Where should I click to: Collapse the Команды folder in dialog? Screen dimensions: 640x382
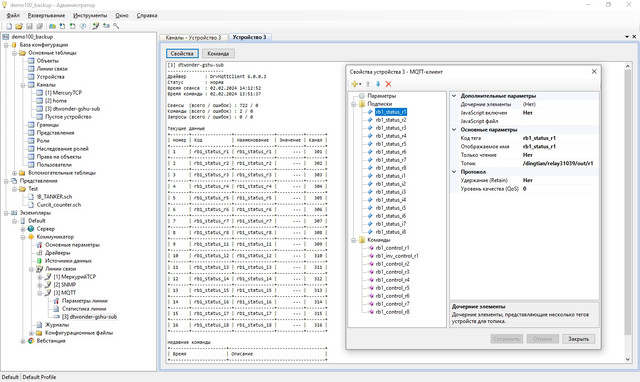pyautogui.click(x=353, y=240)
